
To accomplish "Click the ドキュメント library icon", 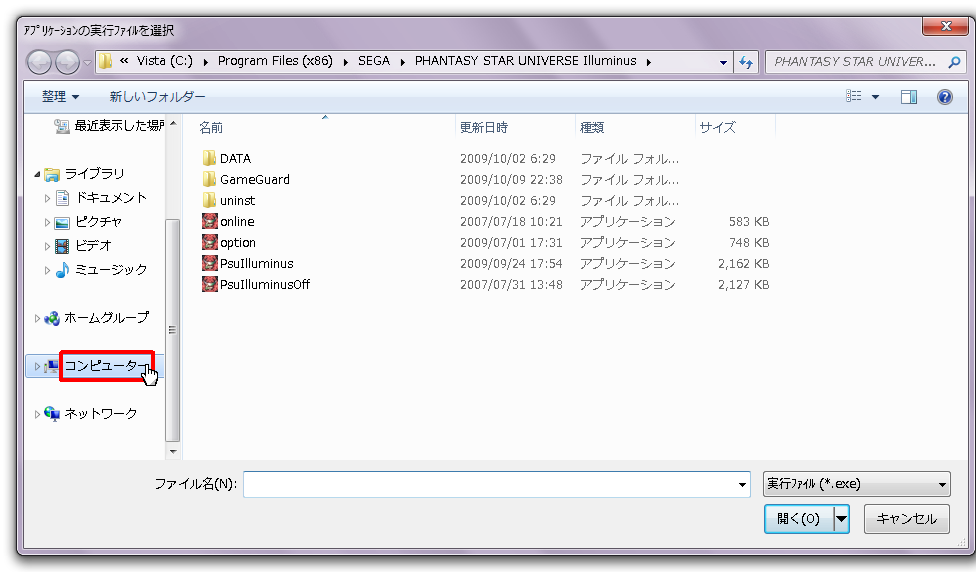I will click(x=62, y=198).
